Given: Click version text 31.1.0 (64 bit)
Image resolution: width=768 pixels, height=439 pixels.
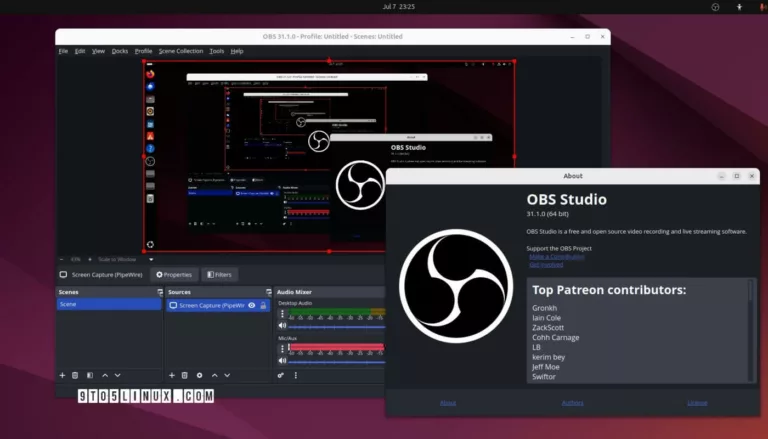Looking at the screenshot, I should point(548,214).
